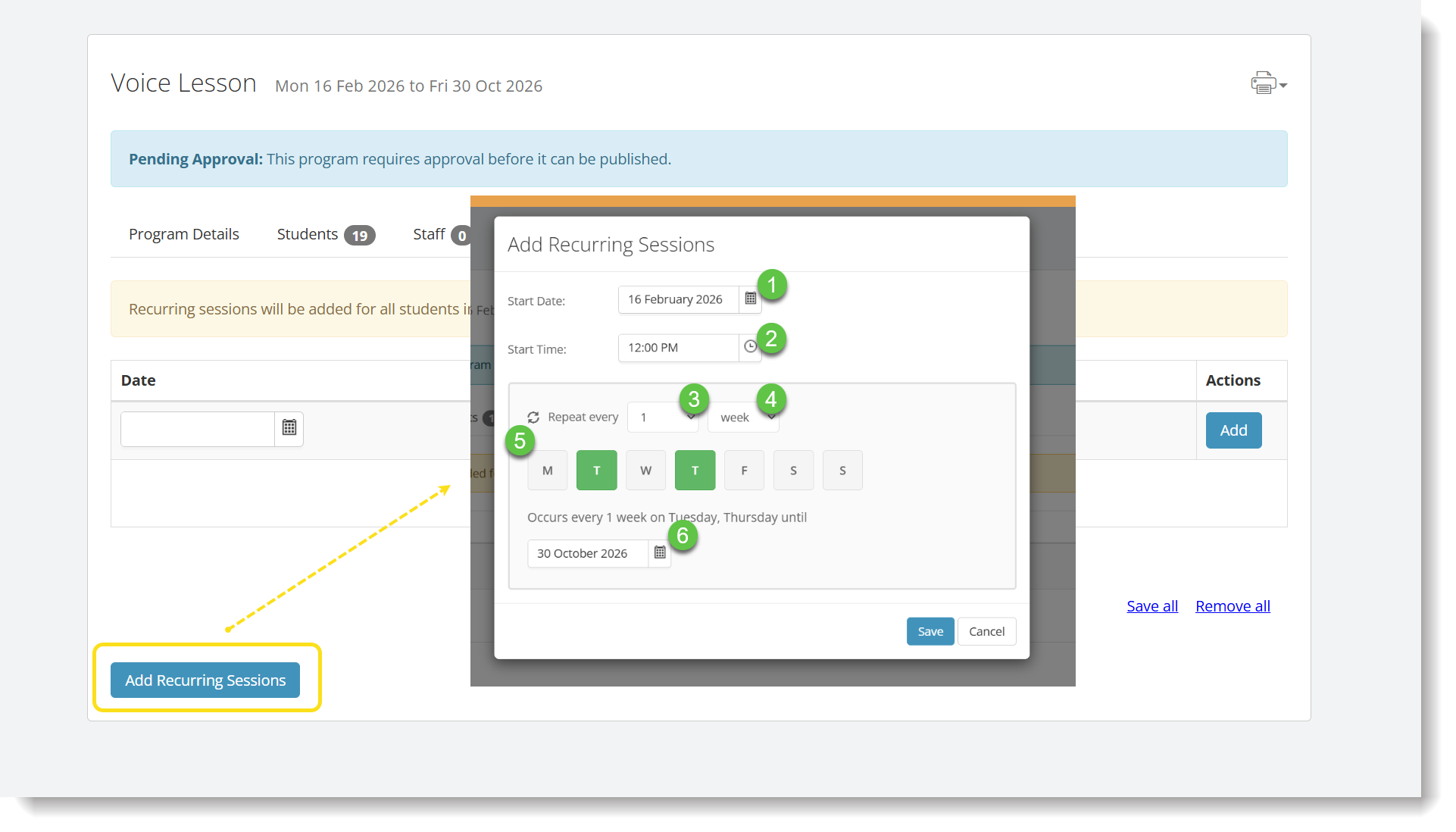This screenshot has height=832, width=1456.
Task: Click the Start Date field showing 16 February 2026
Action: coord(679,299)
